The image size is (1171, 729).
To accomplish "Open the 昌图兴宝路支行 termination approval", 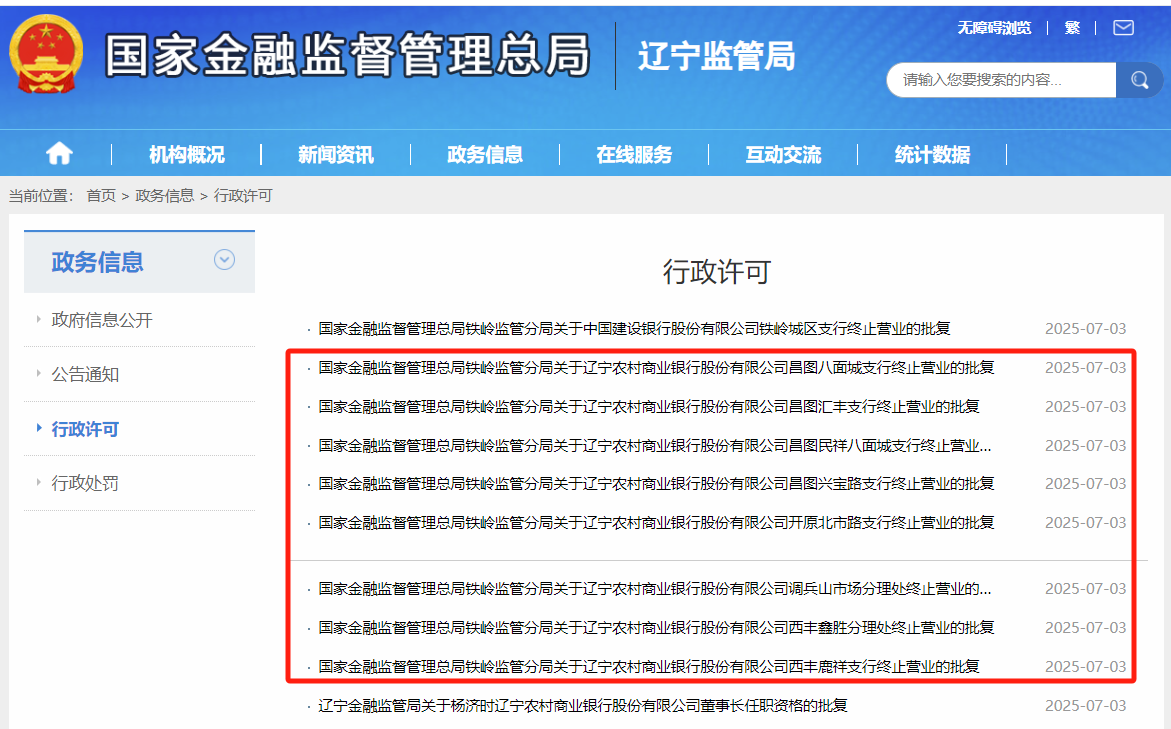I will [x=656, y=484].
